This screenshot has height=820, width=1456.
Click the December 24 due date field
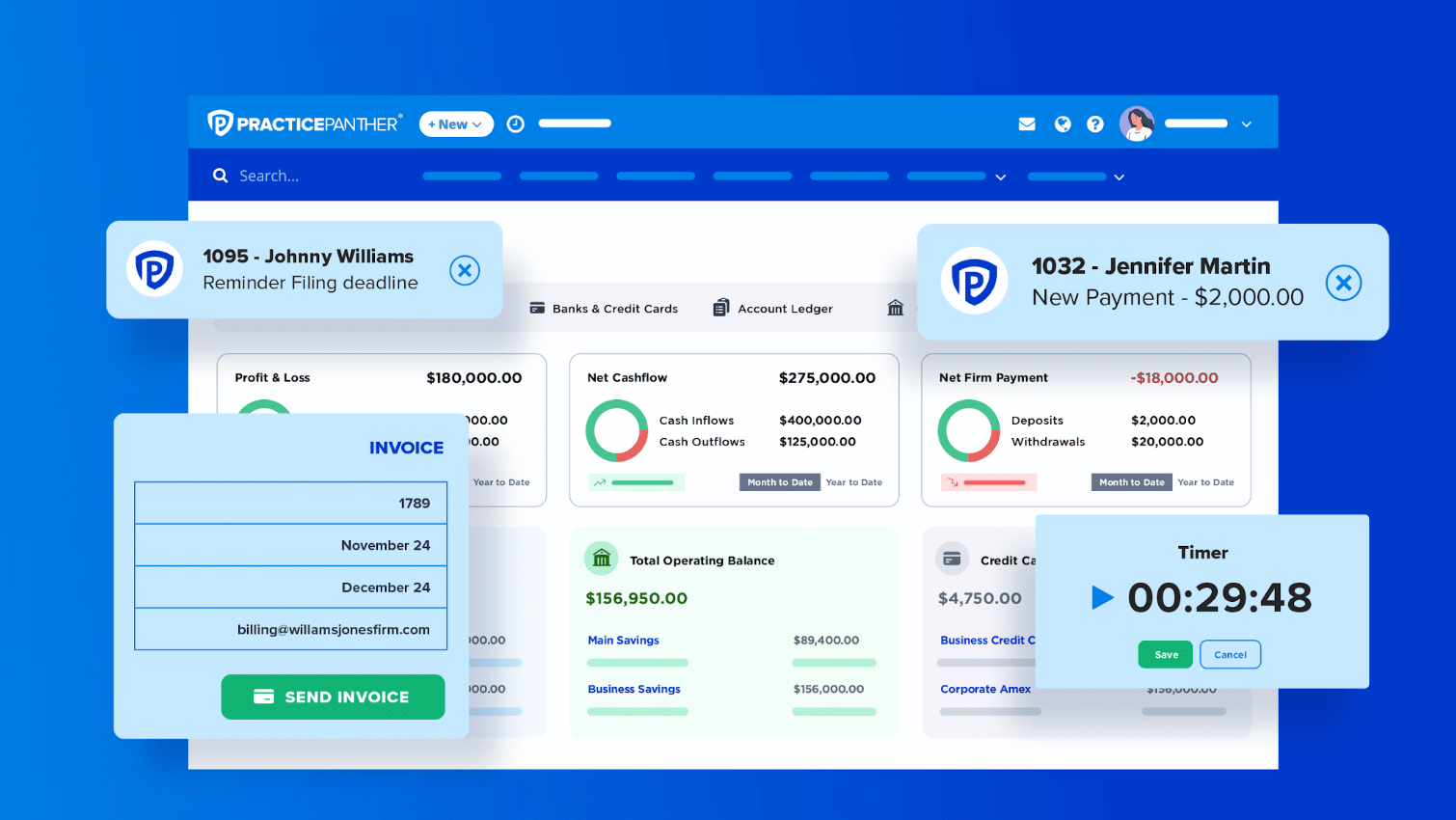[x=291, y=588]
